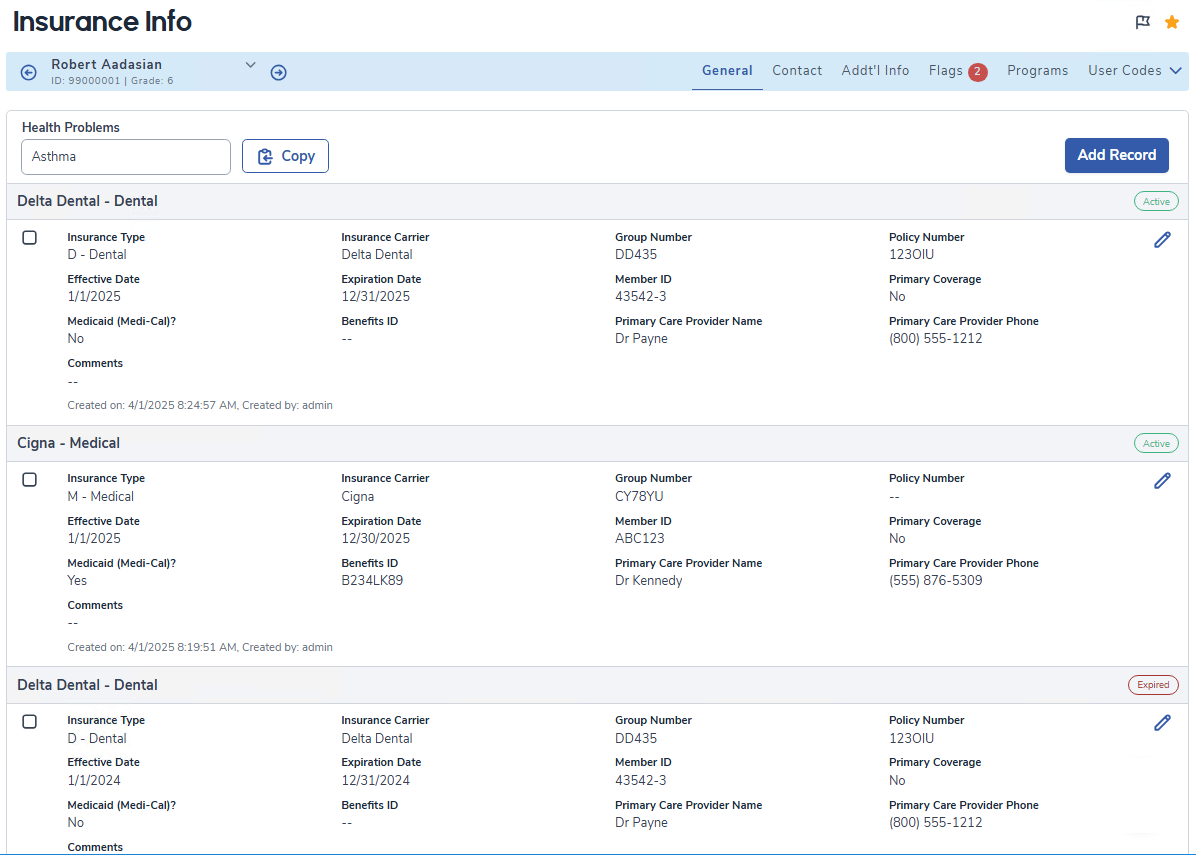Click the expiration date 12/30/2025
Image resolution: width=1196 pixels, height=855 pixels.
pyautogui.click(x=376, y=538)
